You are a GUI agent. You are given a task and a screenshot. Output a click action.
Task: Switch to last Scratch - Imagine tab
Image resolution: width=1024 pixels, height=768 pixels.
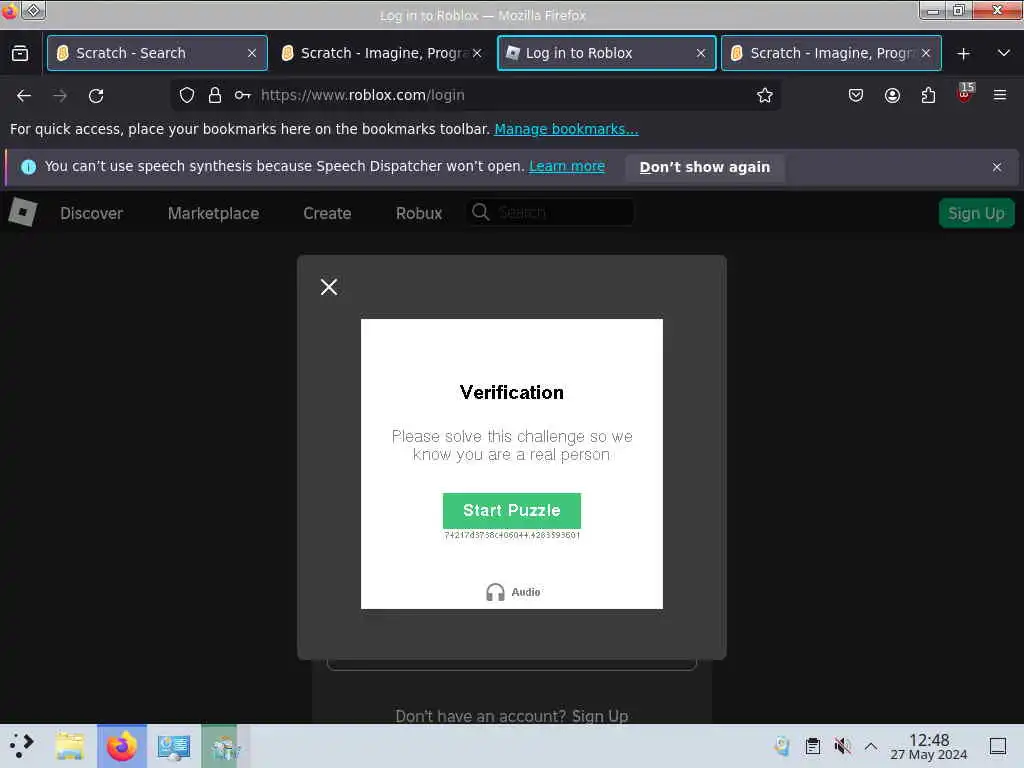(831, 53)
